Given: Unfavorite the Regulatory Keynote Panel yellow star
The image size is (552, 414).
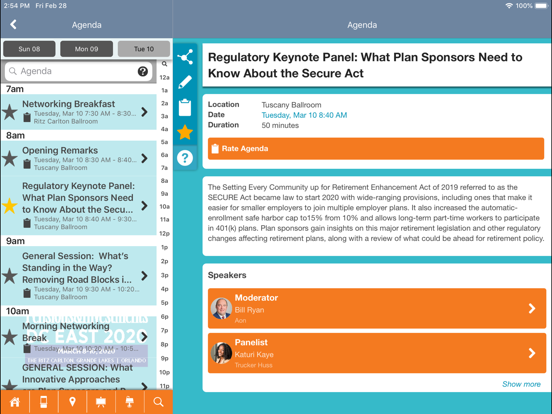Looking at the screenshot, I should coord(10,206).
